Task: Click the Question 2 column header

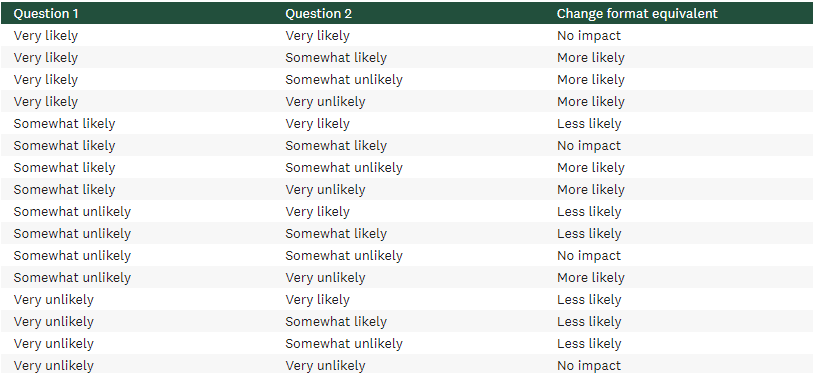Action: (318, 13)
